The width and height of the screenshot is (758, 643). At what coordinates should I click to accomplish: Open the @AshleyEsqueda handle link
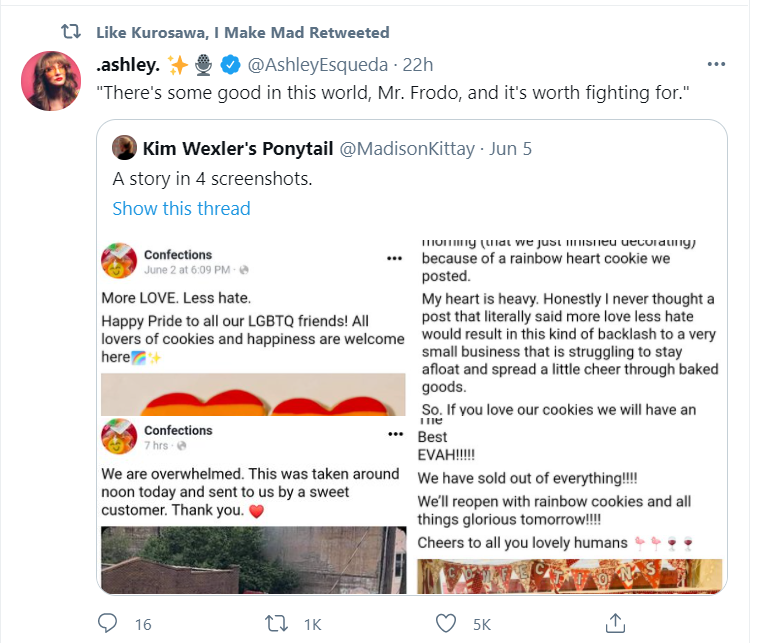pyautogui.click(x=318, y=65)
